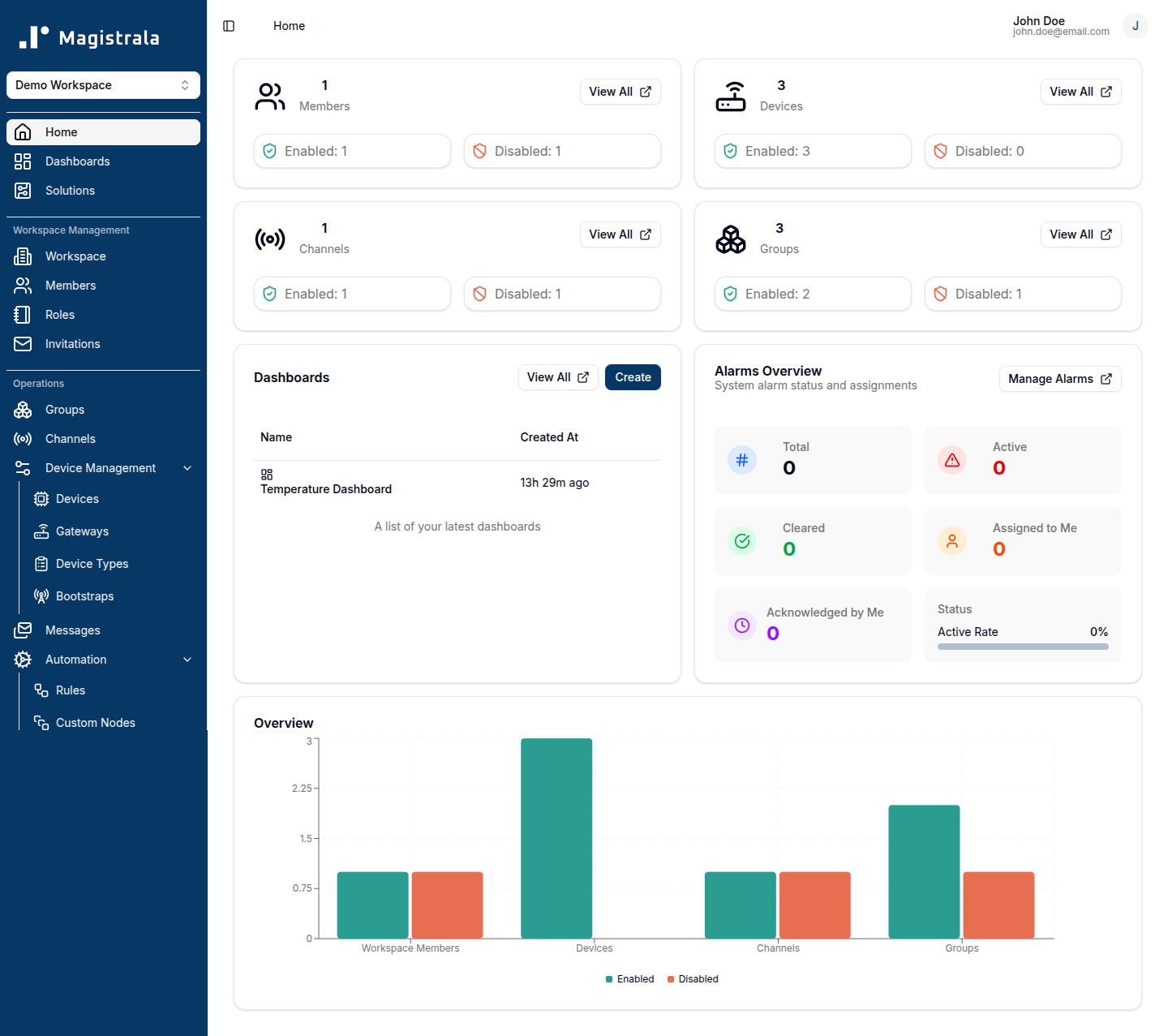Open Solutions in the sidebar
Viewport: 1168px width, 1036px height.
pos(103,191)
